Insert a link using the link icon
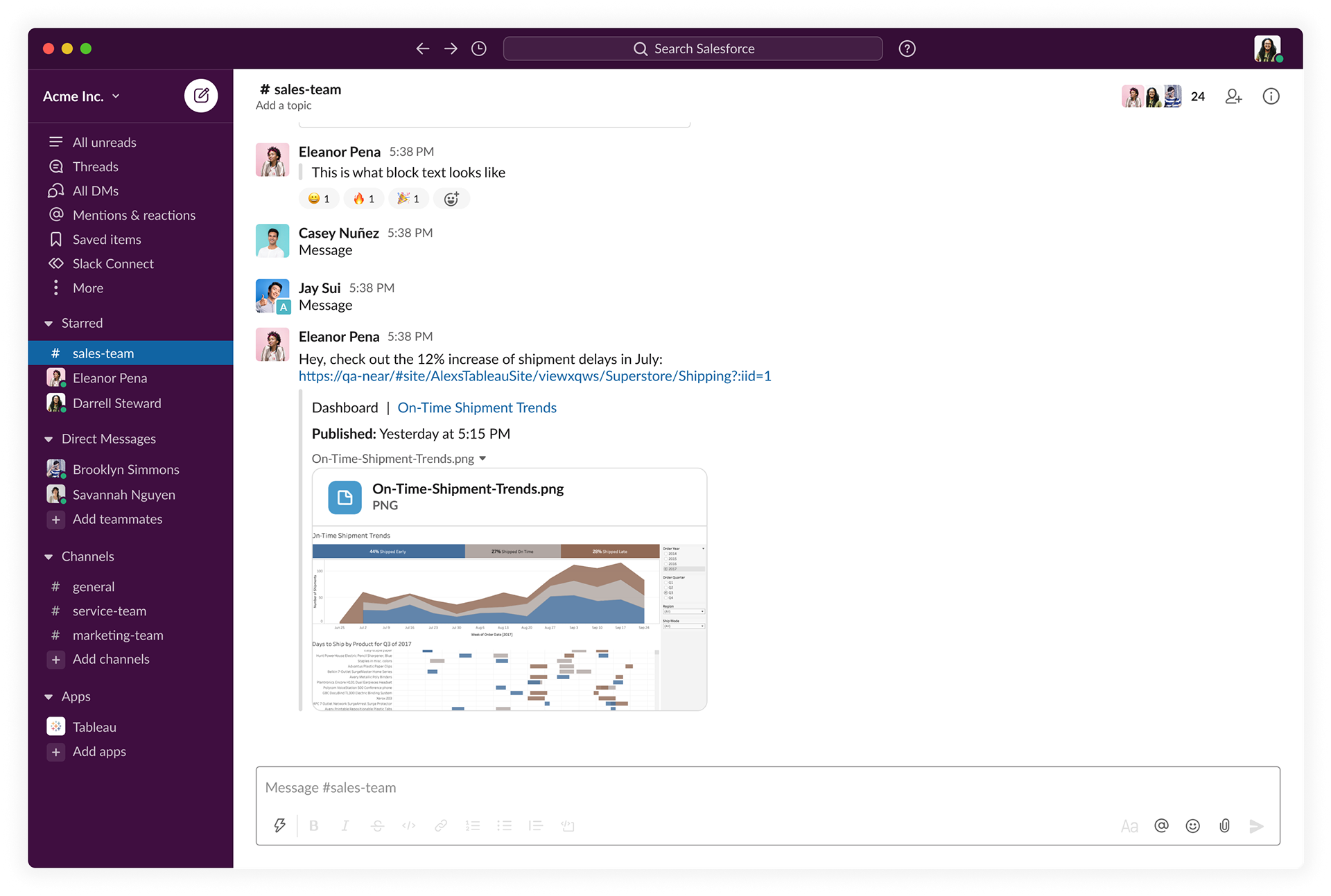 pos(441,825)
